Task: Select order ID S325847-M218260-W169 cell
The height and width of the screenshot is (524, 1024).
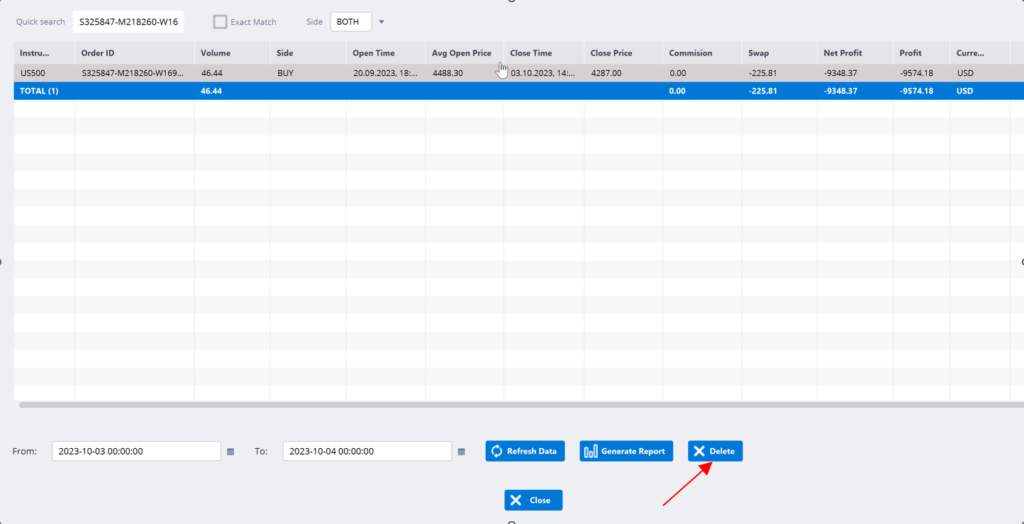Action: pyautogui.click(x=135, y=73)
